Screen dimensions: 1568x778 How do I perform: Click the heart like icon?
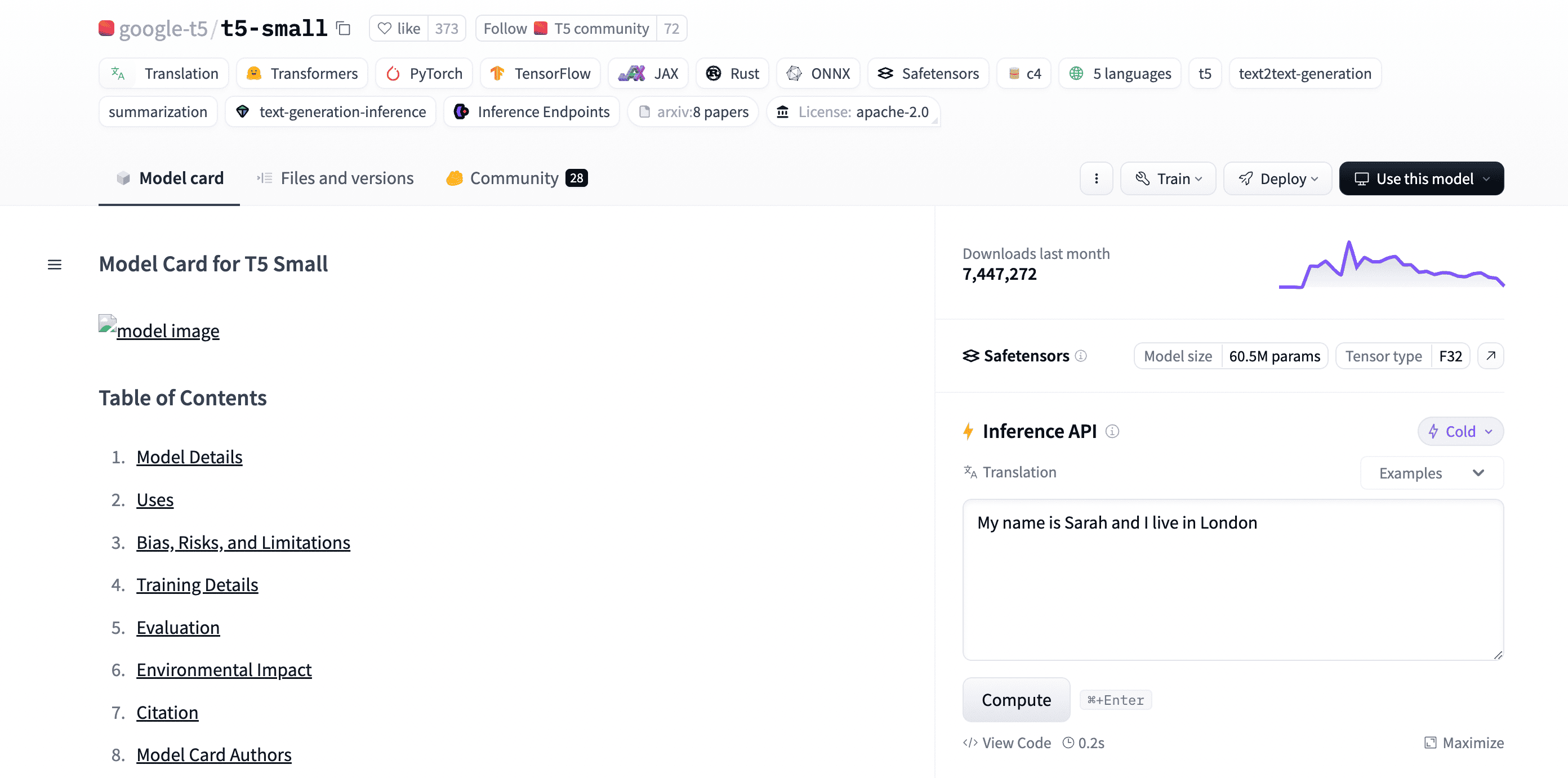384,29
